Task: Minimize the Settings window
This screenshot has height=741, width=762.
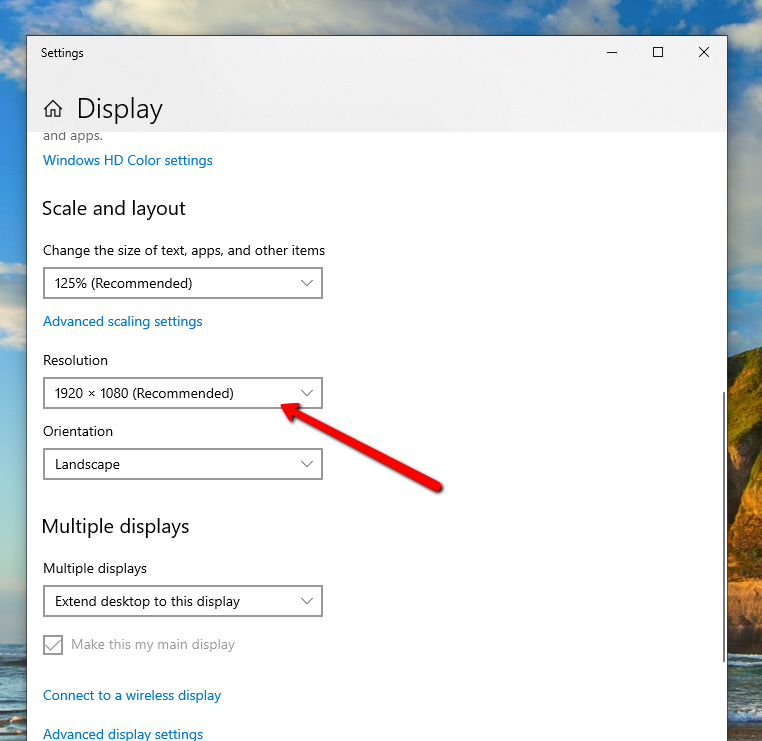Action: (x=611, y=53)
